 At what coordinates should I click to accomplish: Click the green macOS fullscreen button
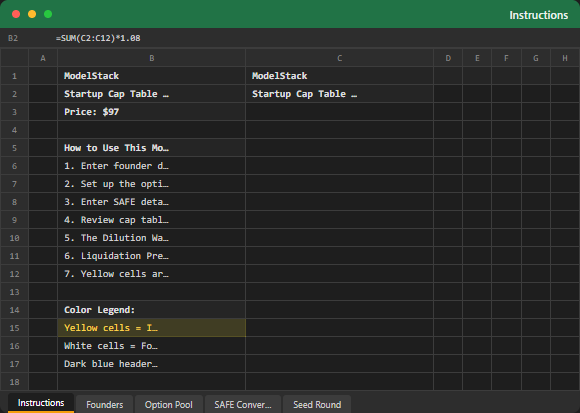pos(48,14)
